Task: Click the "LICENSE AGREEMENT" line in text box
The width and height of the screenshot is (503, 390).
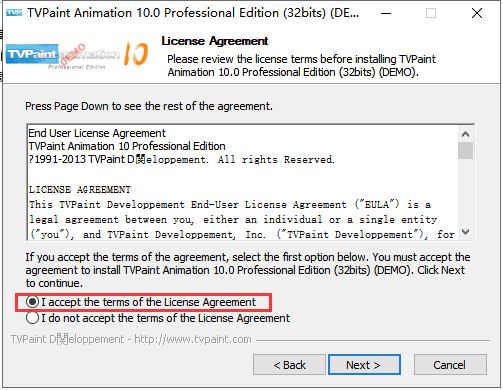Action: click(80, 190)
